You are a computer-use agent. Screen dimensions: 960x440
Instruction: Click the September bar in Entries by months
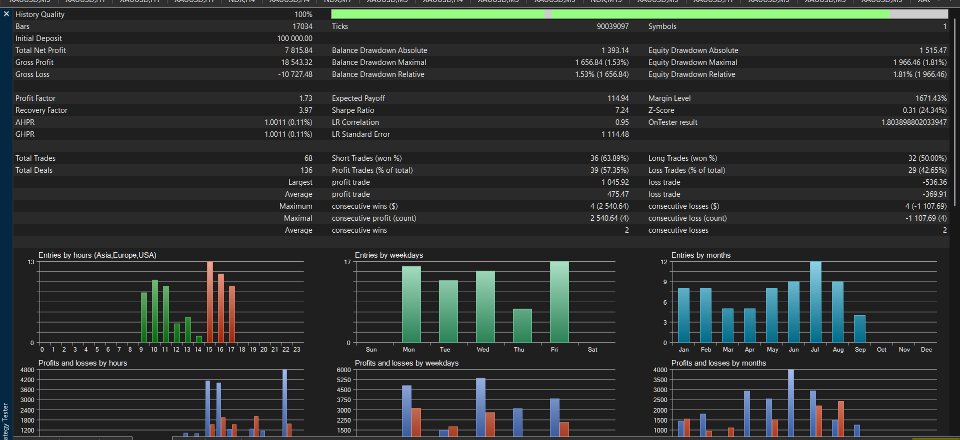click(860, 329)
